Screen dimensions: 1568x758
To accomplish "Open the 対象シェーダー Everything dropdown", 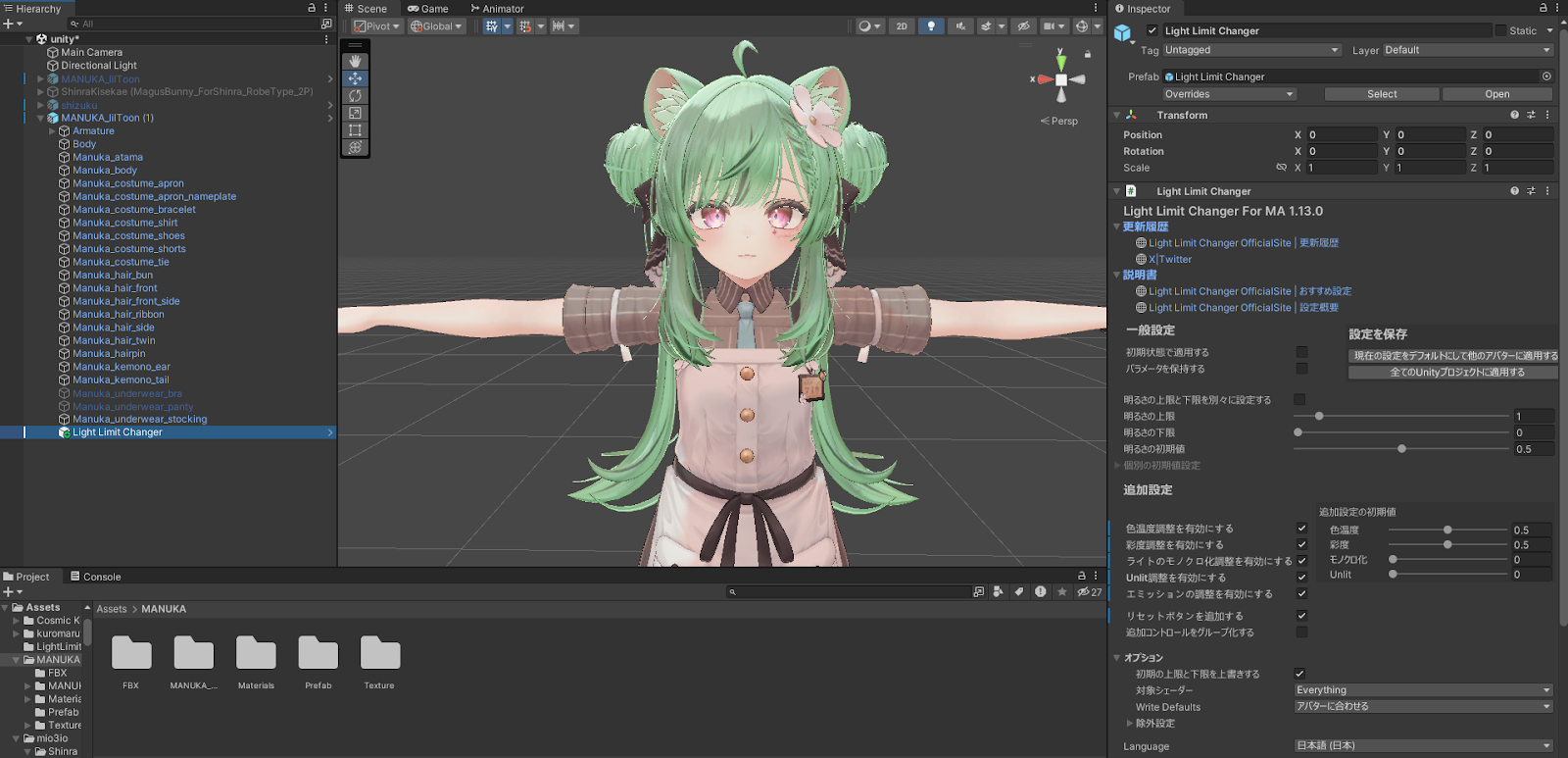I will point(1424,690).
